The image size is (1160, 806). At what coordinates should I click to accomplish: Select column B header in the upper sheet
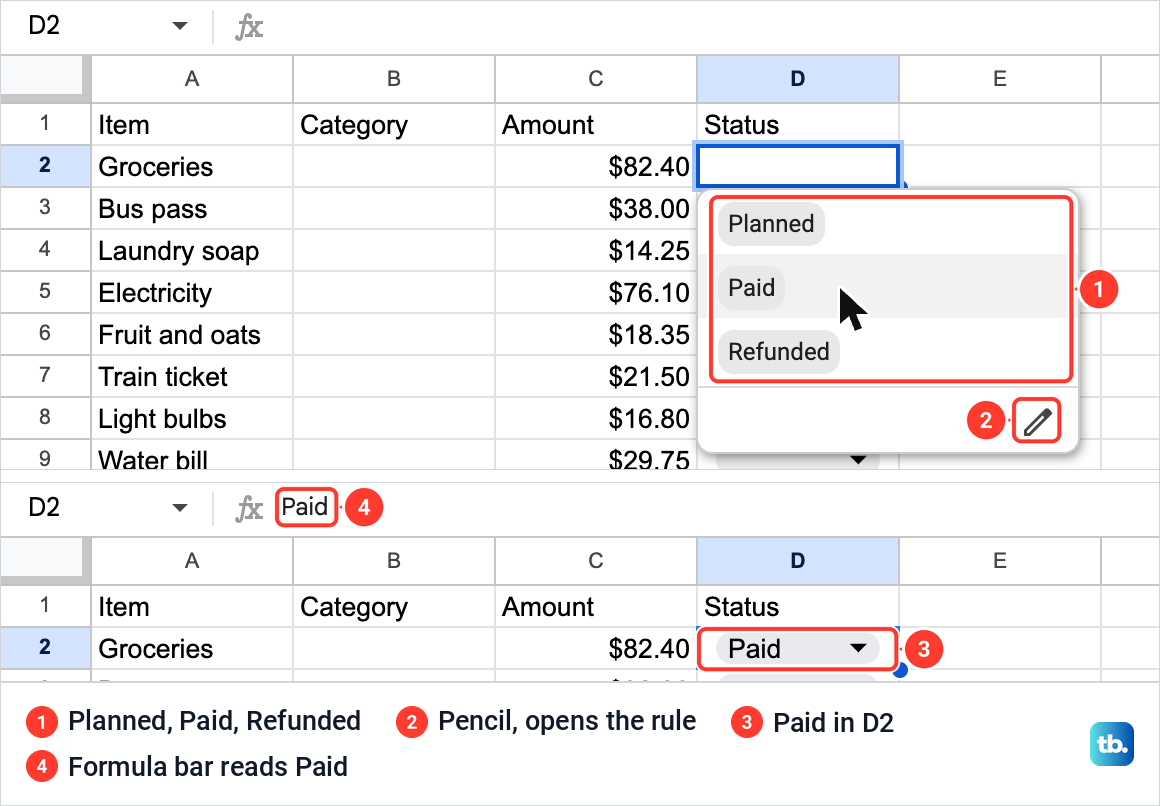click(x=394, y=78)
